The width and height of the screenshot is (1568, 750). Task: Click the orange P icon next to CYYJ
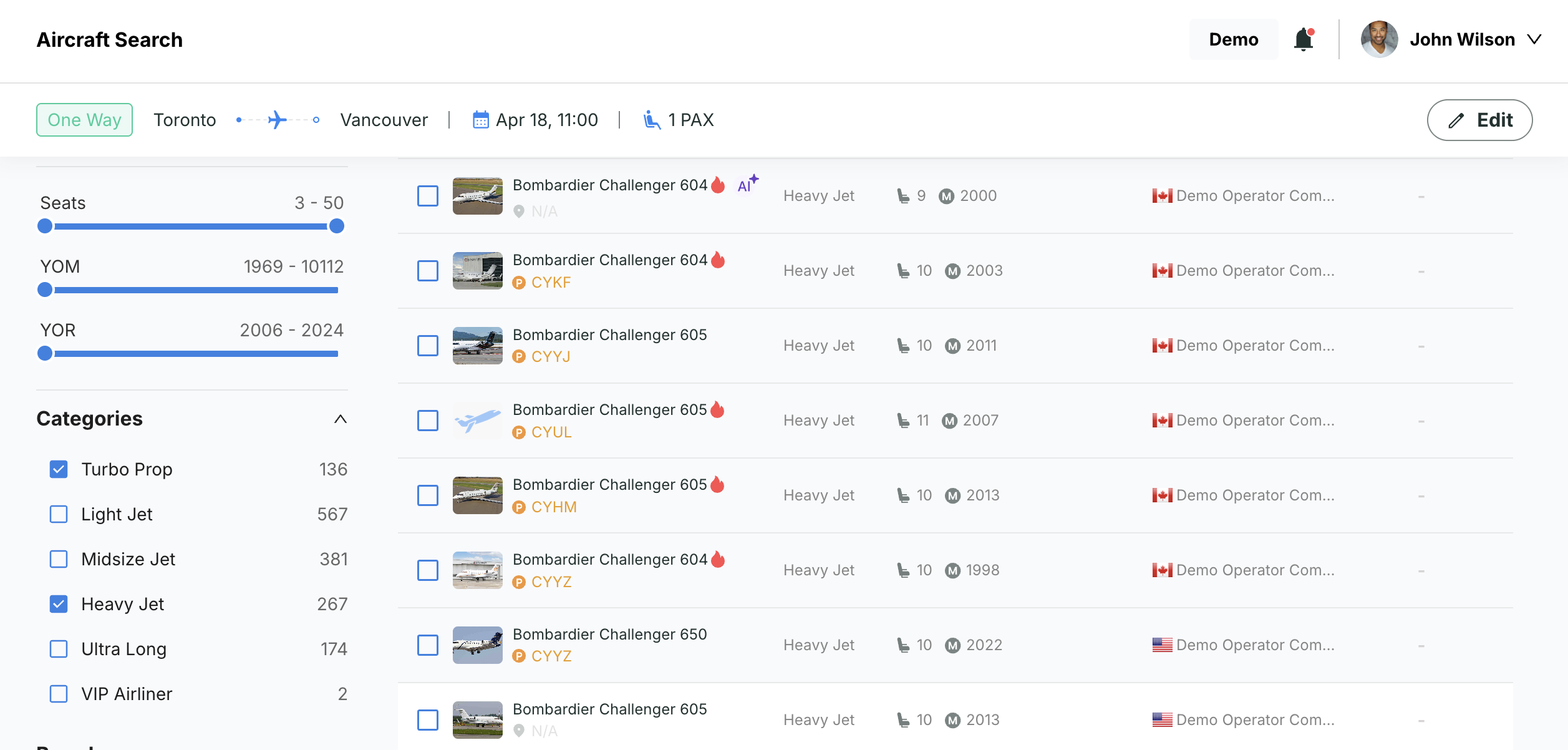pyautogui.click(x=518, y=357)
